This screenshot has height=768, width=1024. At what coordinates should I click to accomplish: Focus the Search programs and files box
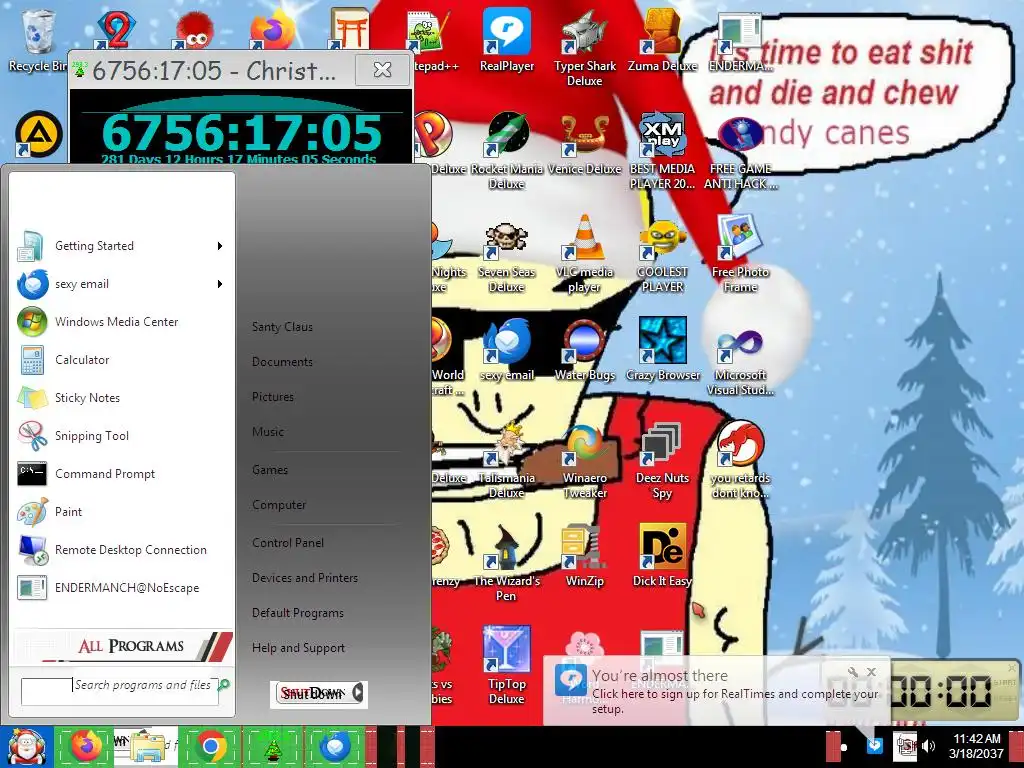[x=120, y=692]
